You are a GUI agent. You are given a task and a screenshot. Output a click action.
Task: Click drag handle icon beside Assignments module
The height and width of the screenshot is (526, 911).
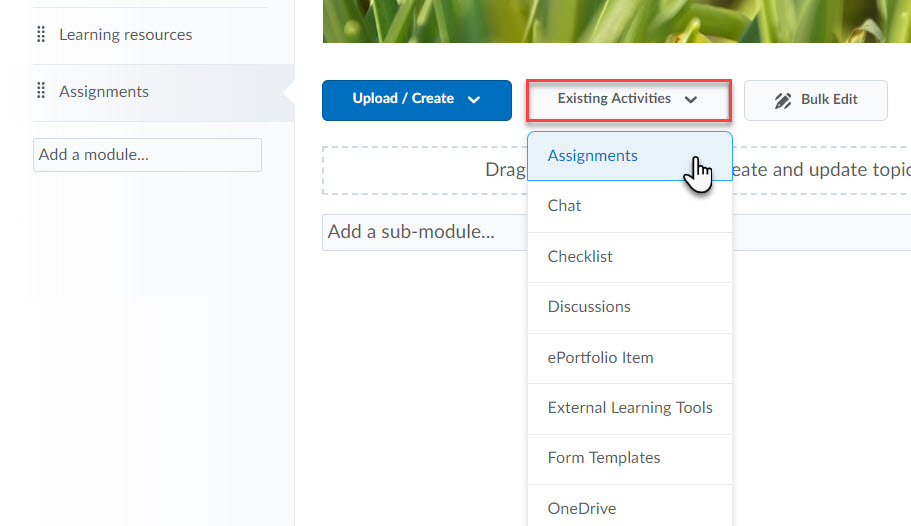click(x=41, y=91)
